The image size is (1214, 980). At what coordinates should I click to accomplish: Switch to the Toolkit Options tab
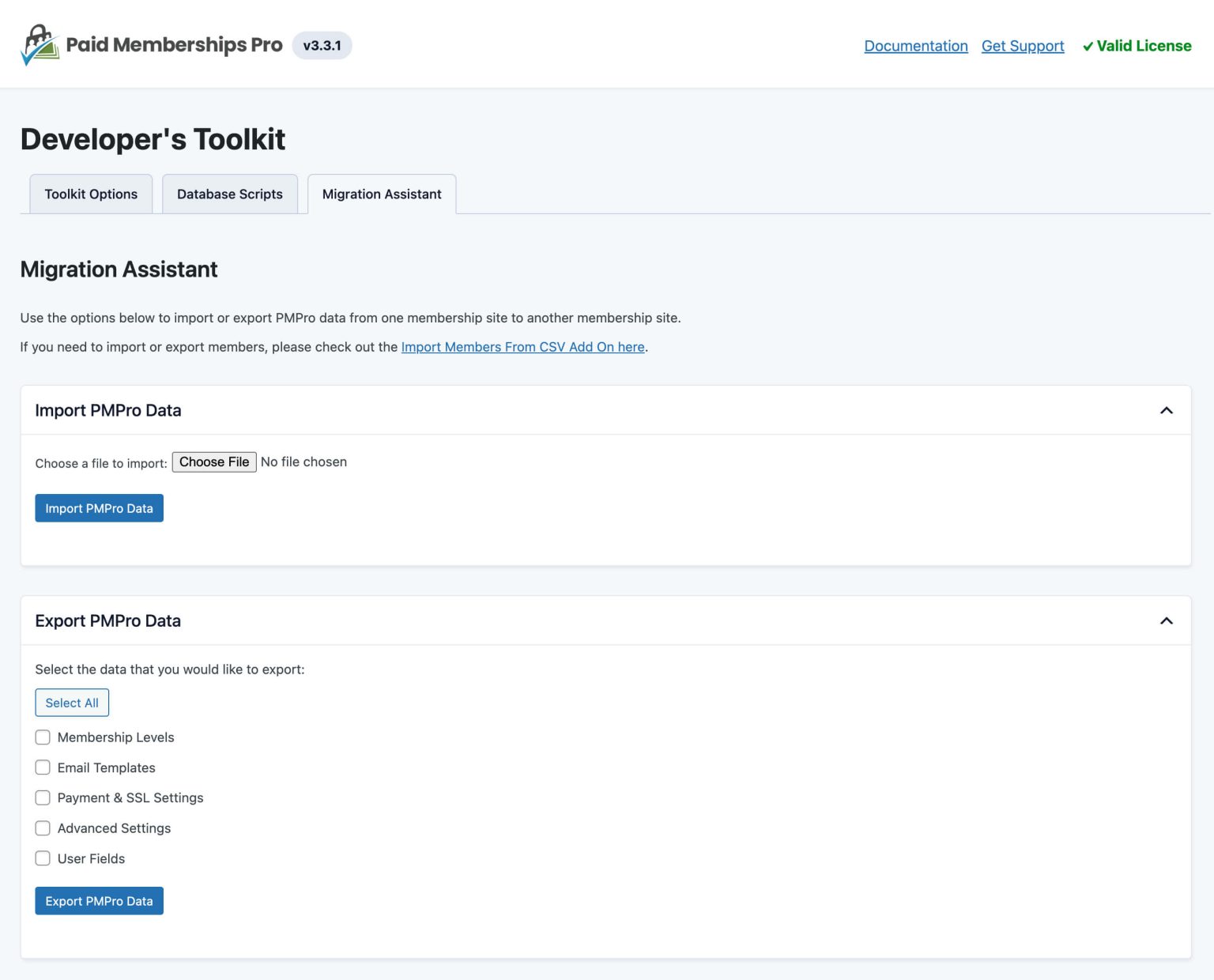(90, 194)
